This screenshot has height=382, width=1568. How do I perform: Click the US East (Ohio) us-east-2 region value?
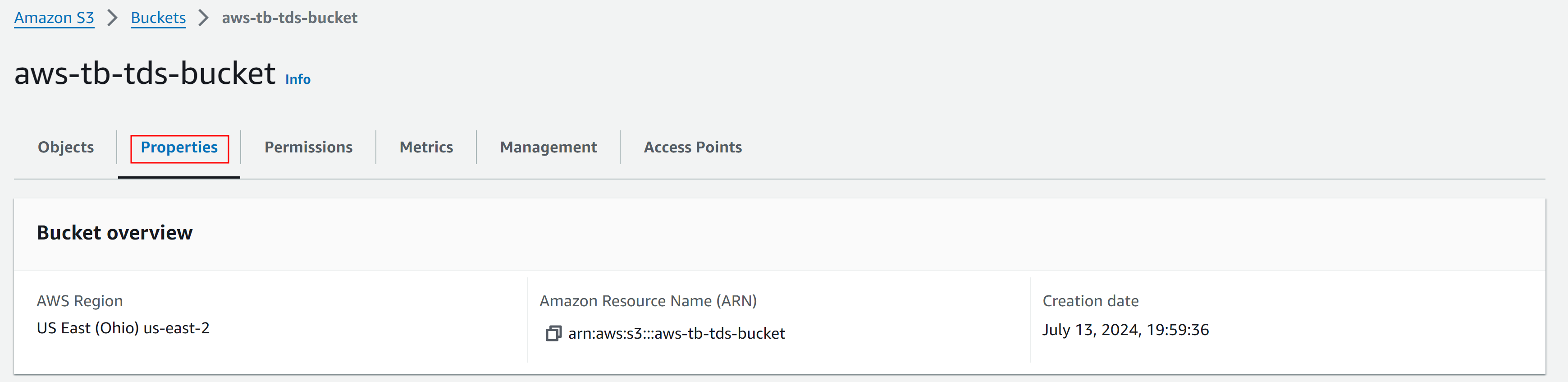point(123,328)
